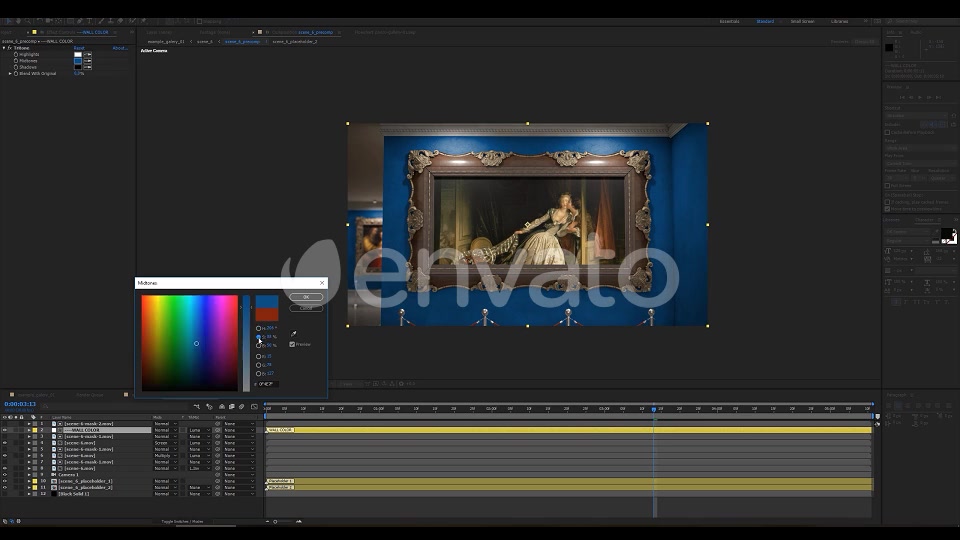Switch to the Standard workspace
This screenshot has height=540, width=960.
(x=765, y=21)
